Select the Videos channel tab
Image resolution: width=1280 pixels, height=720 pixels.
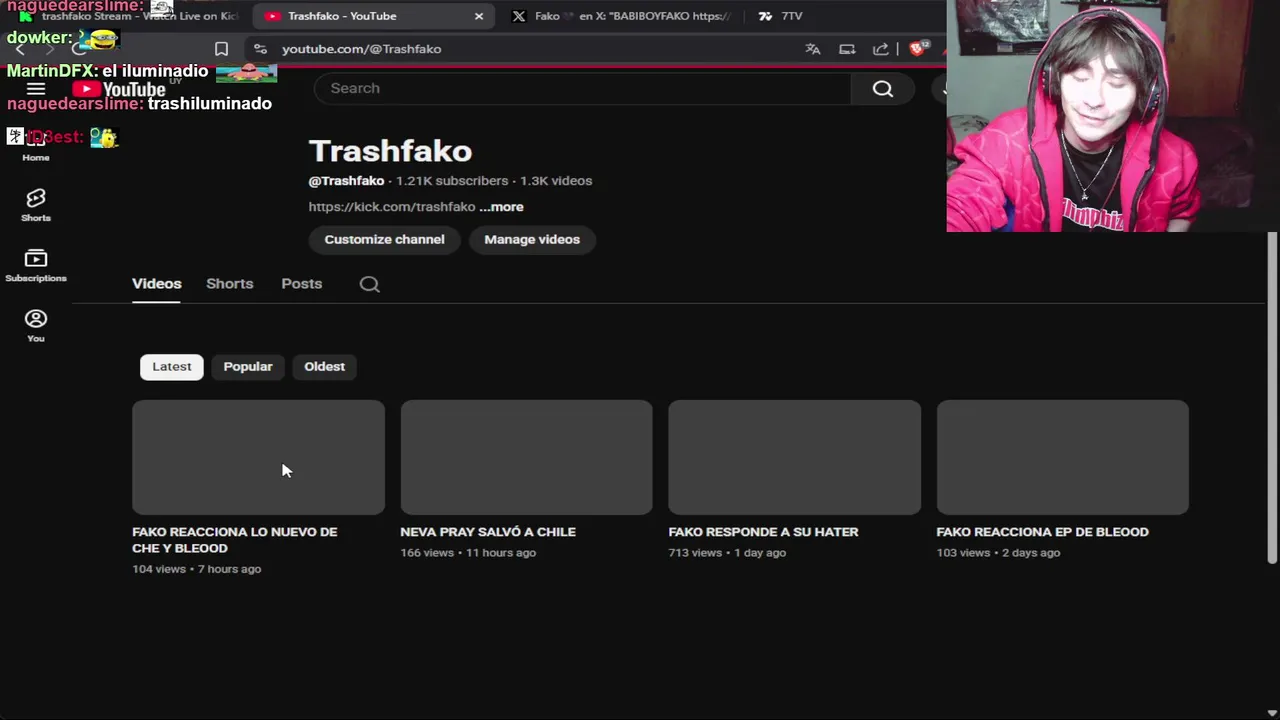click(x=157, y=284)
